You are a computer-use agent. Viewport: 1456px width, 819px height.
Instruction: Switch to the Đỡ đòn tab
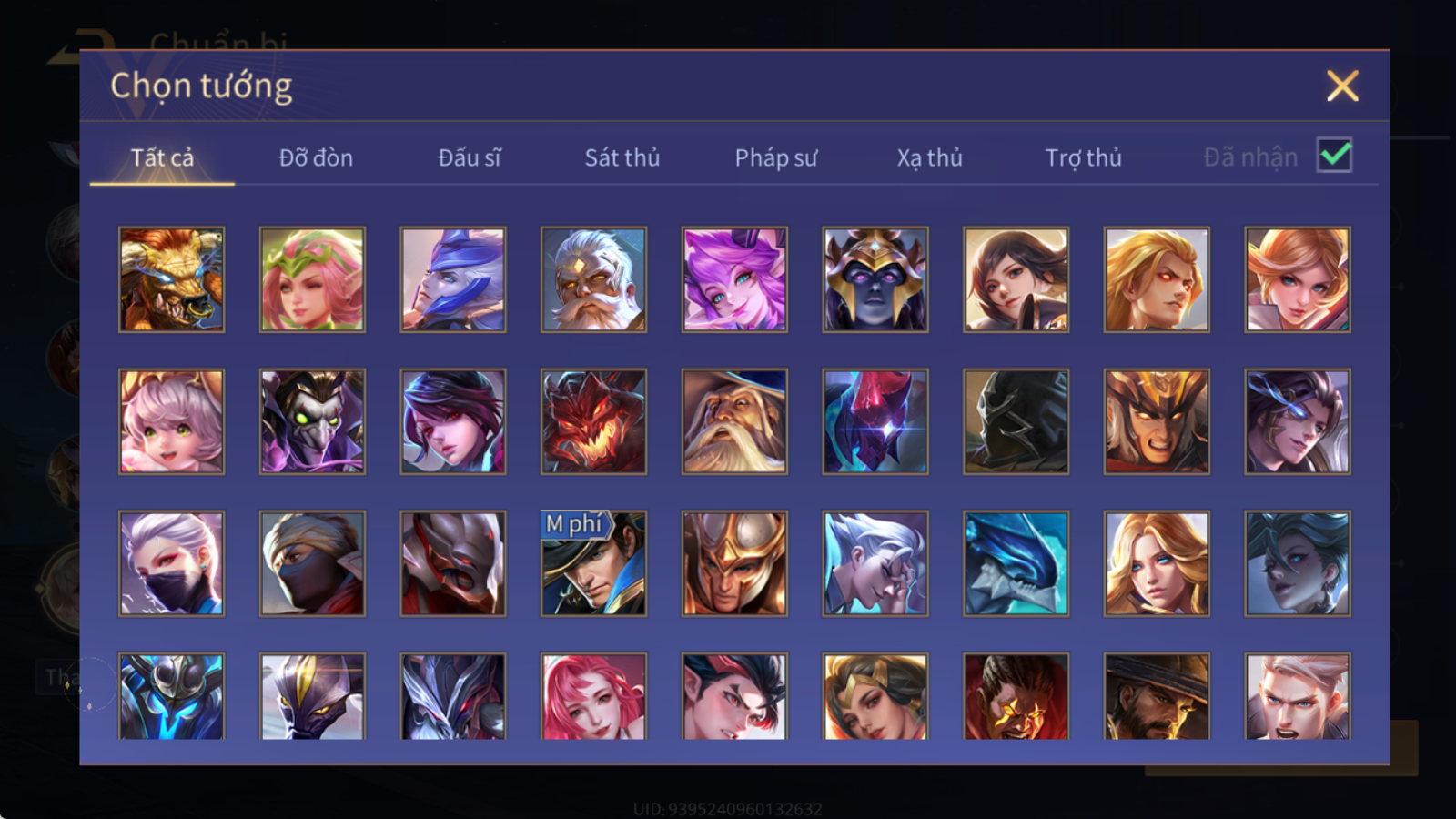[316, 157]
